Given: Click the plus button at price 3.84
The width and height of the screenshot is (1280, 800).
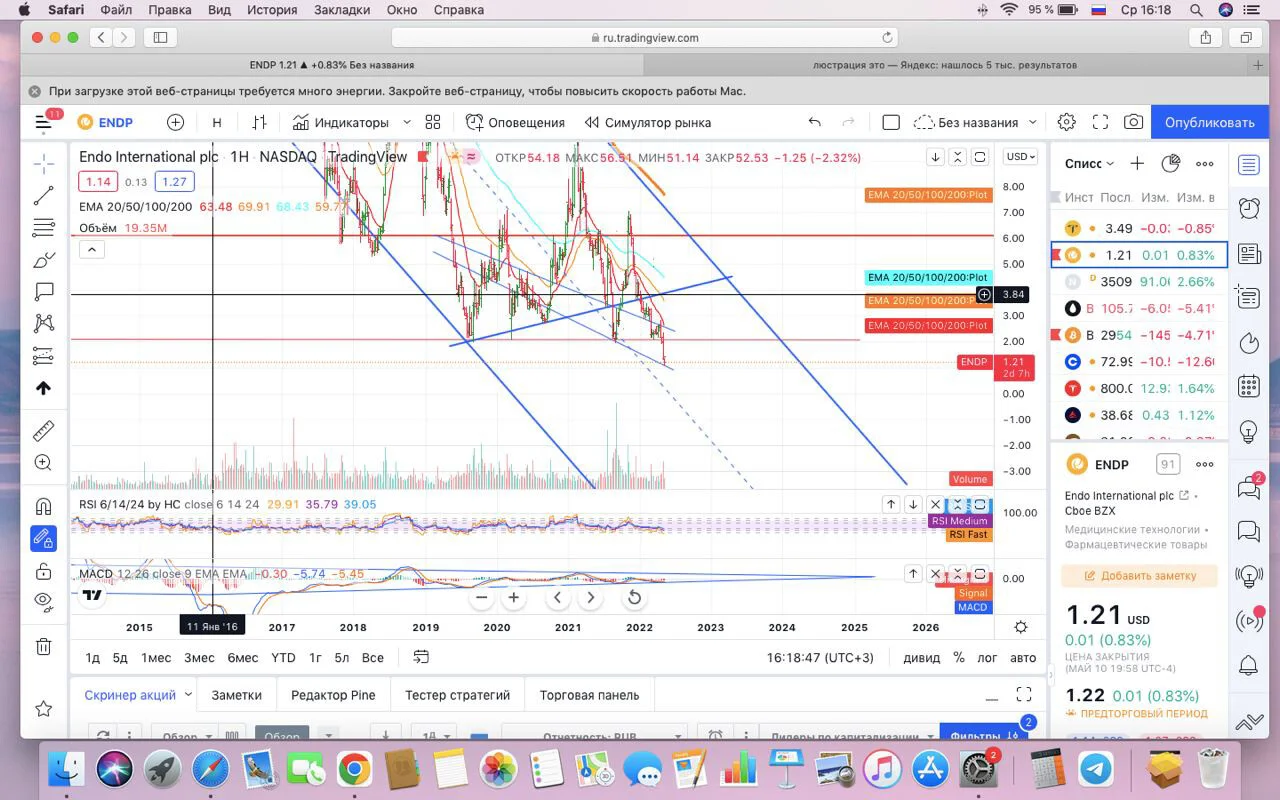Looking at the screenshot, I should coord(984,294).
